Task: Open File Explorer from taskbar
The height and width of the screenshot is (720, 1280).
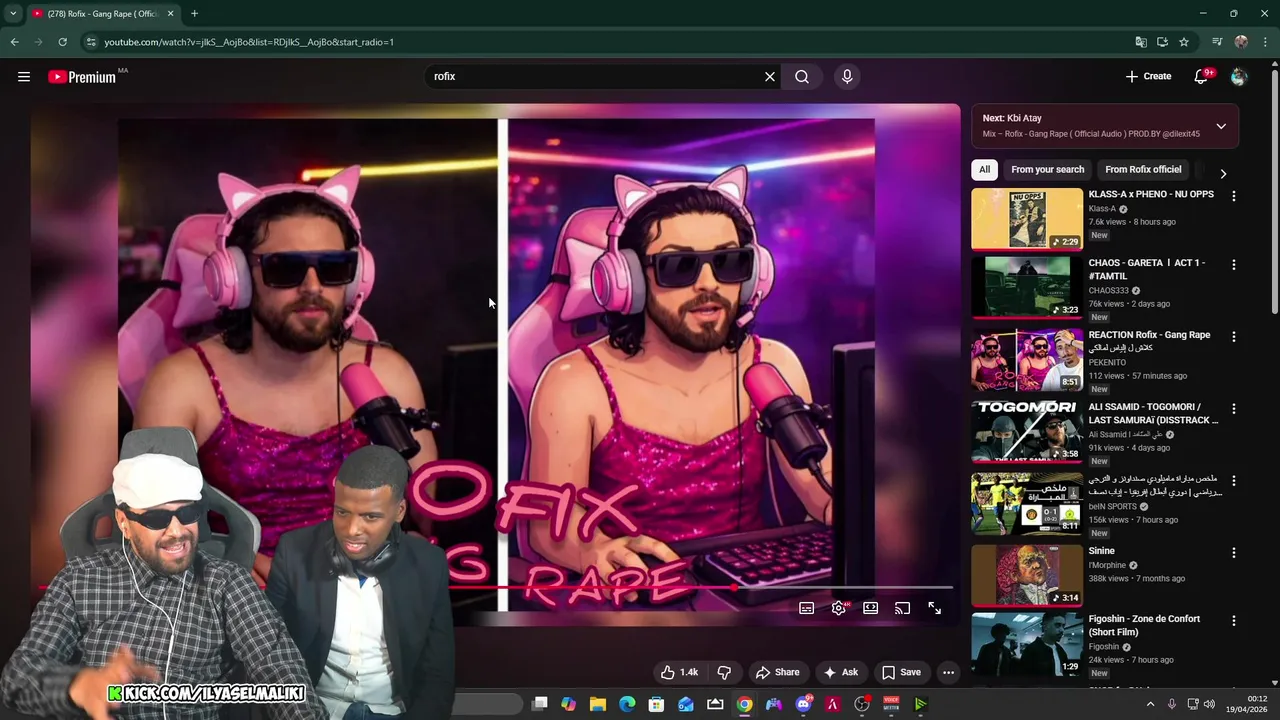Action: [598, 704]
